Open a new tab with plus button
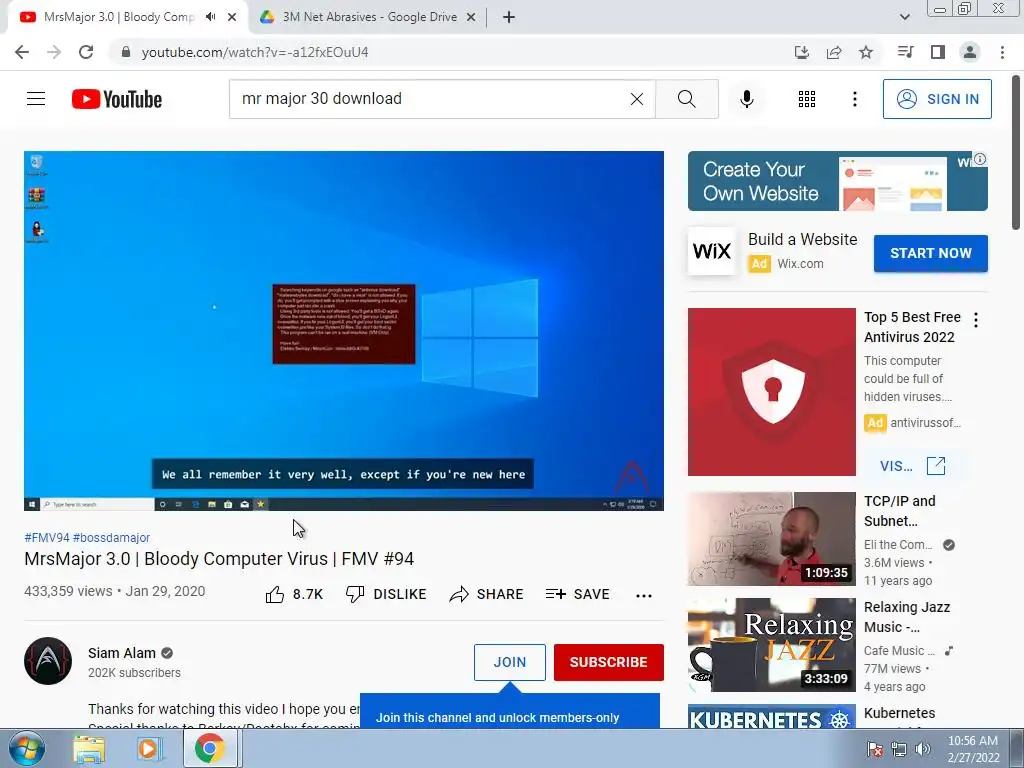This screenshot has height=768, width=1024. click(509, 17)
